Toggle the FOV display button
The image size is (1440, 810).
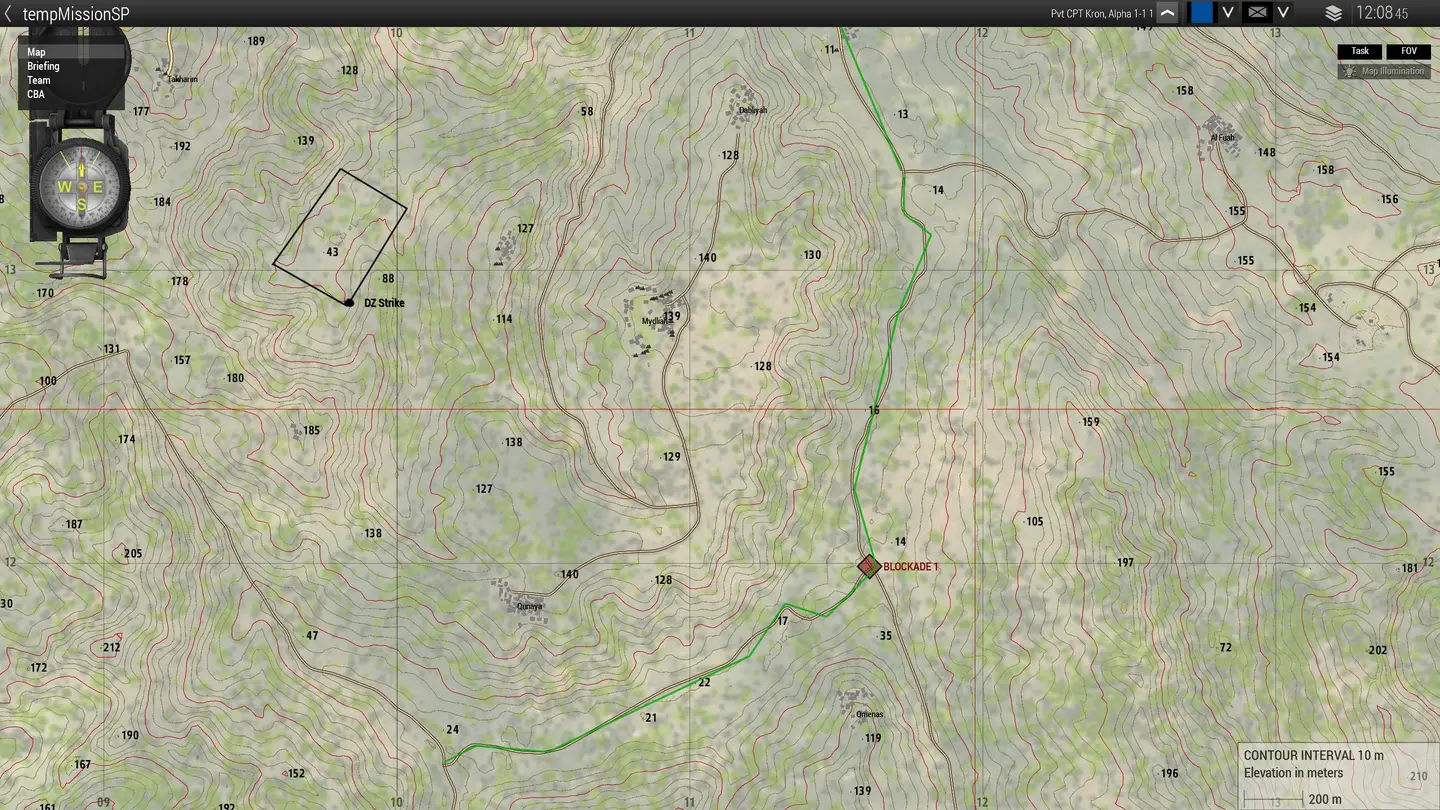(1408, 51)
